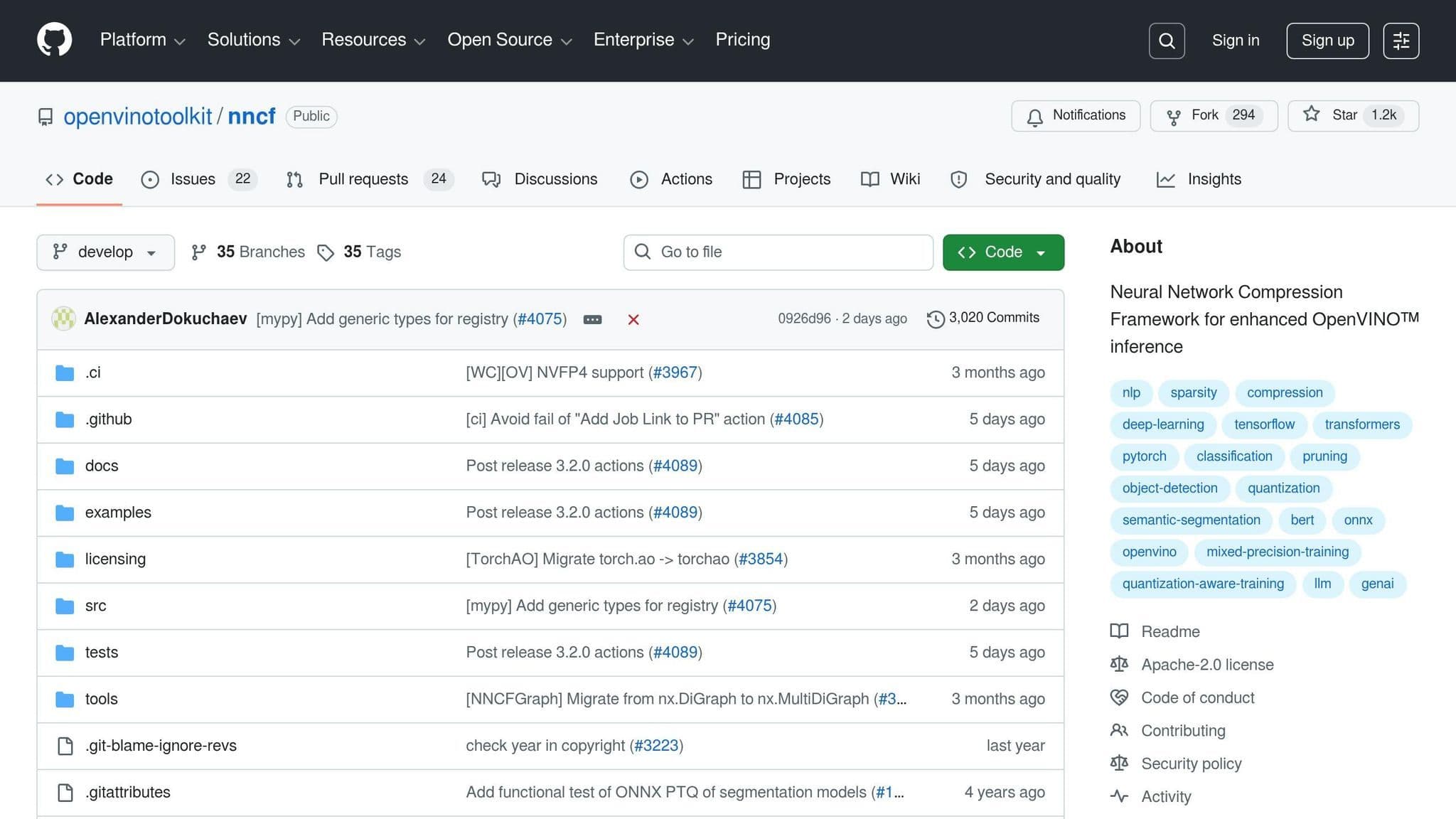Click the search magnifier icon button
This screenshot has width=1456, height=819.
pyautogui.click(x=1167, y=41)
